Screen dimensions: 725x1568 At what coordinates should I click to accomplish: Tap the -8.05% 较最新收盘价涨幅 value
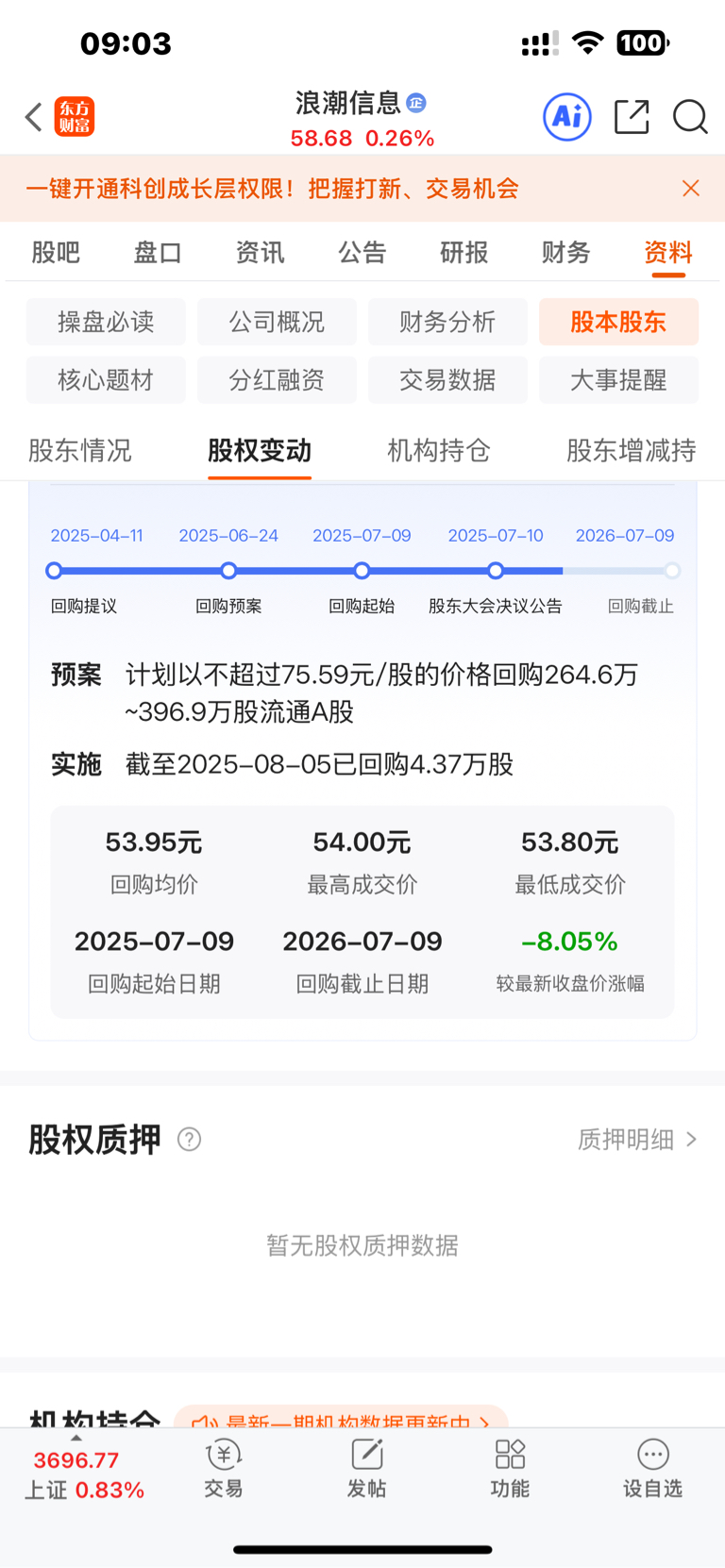(x=570, y=942)
